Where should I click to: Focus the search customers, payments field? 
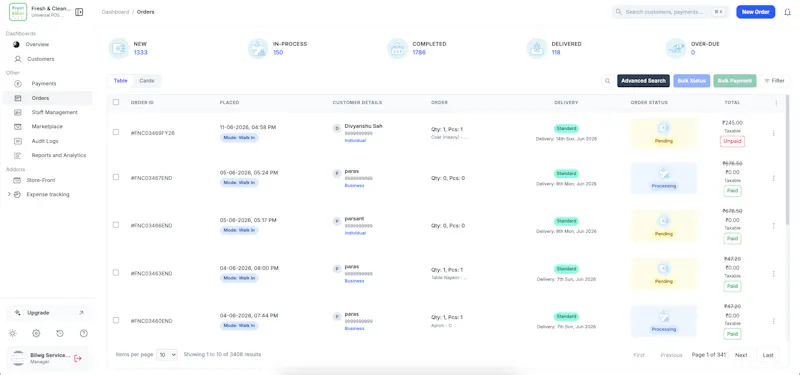click(x=670, y=12)
